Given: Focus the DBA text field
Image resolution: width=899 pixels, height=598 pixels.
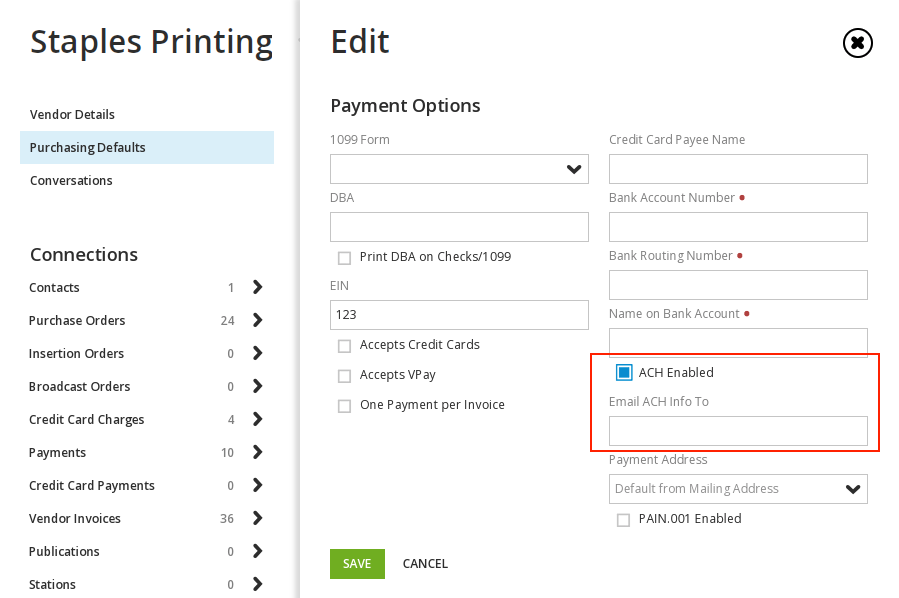Looking at the screenshot, I should (459, 227).
